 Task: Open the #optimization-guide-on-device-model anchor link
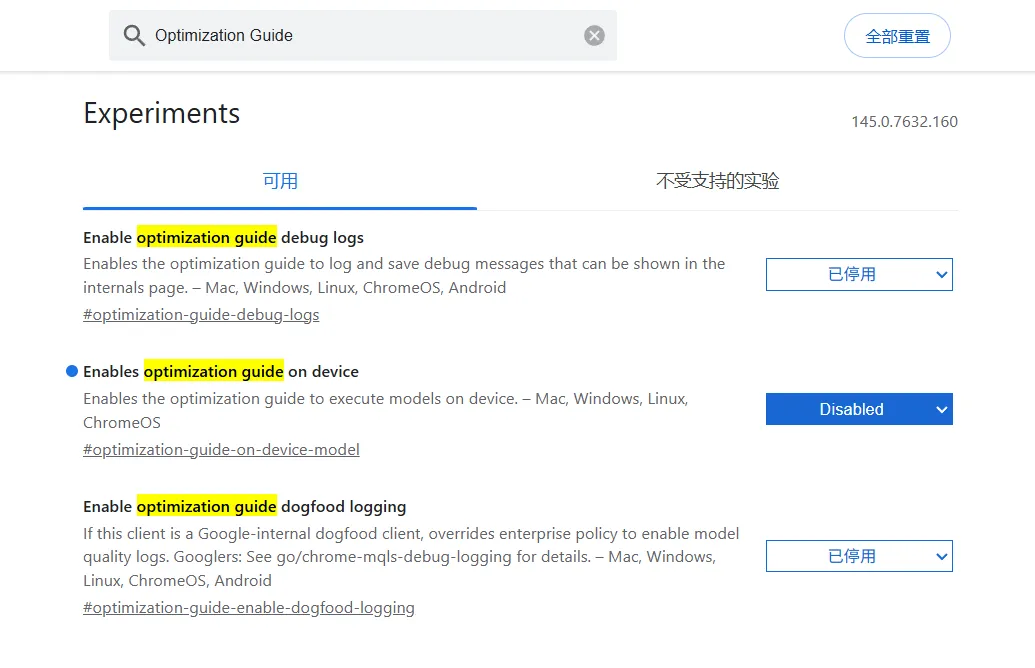coord(221,450)
